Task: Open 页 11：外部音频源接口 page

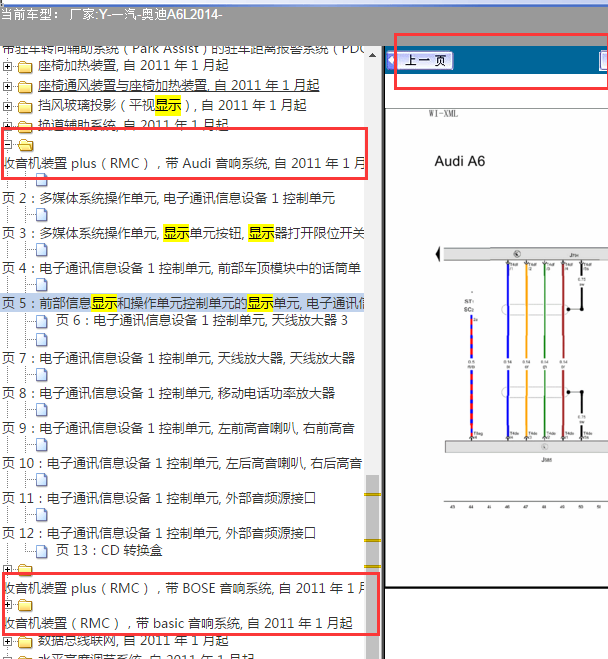Action: click(x=159, y=498)
